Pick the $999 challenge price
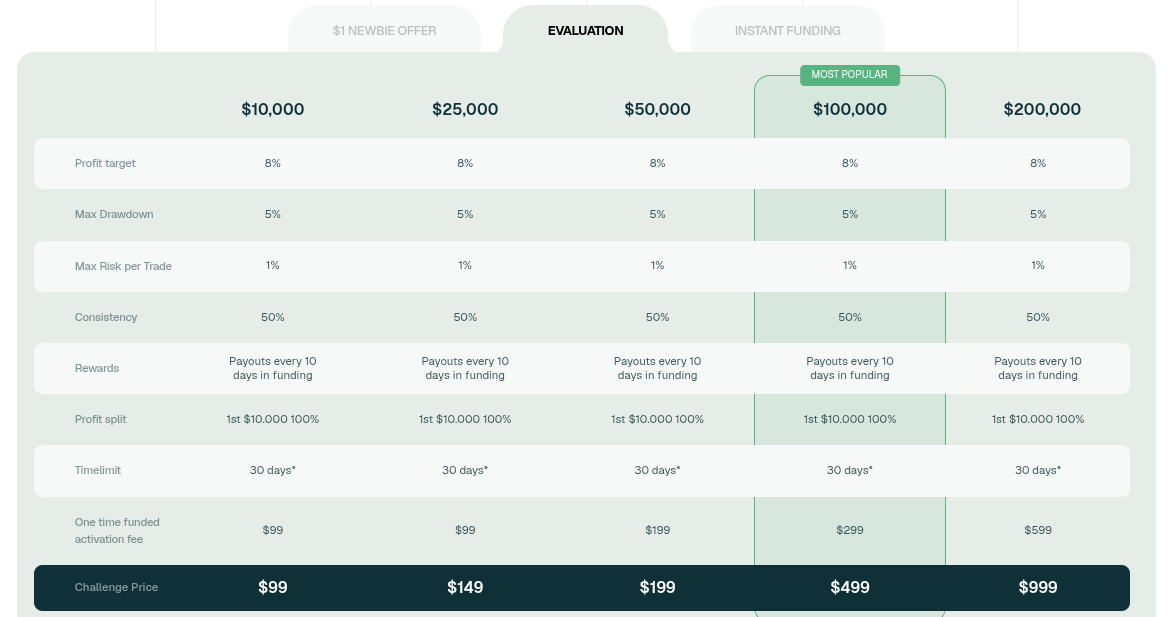Viewport: 1173px width, 617px height. pyautogui.click(x=1038, y=587)
